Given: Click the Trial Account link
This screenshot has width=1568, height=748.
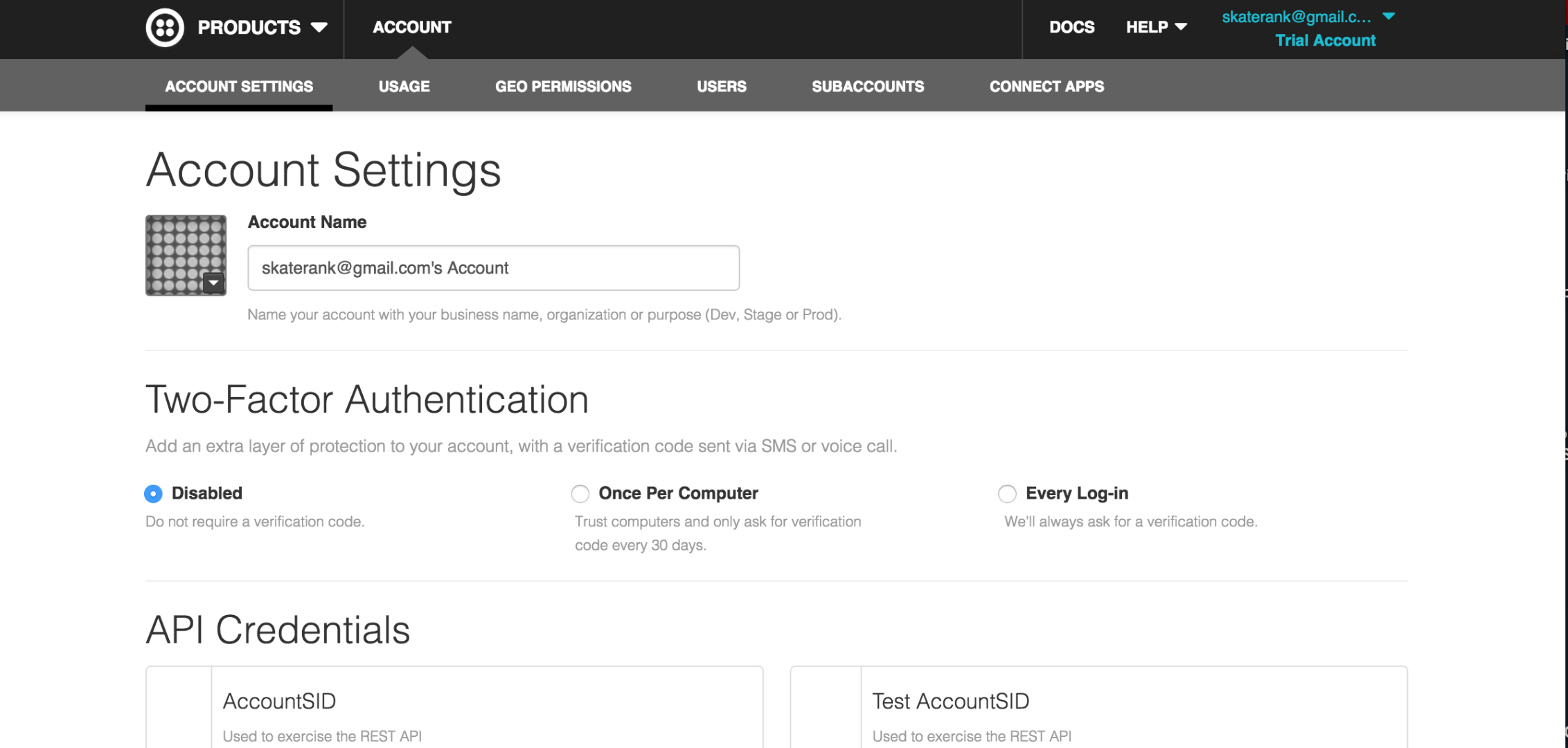Looking at the screenshot, I should (x=1325, y=41).
